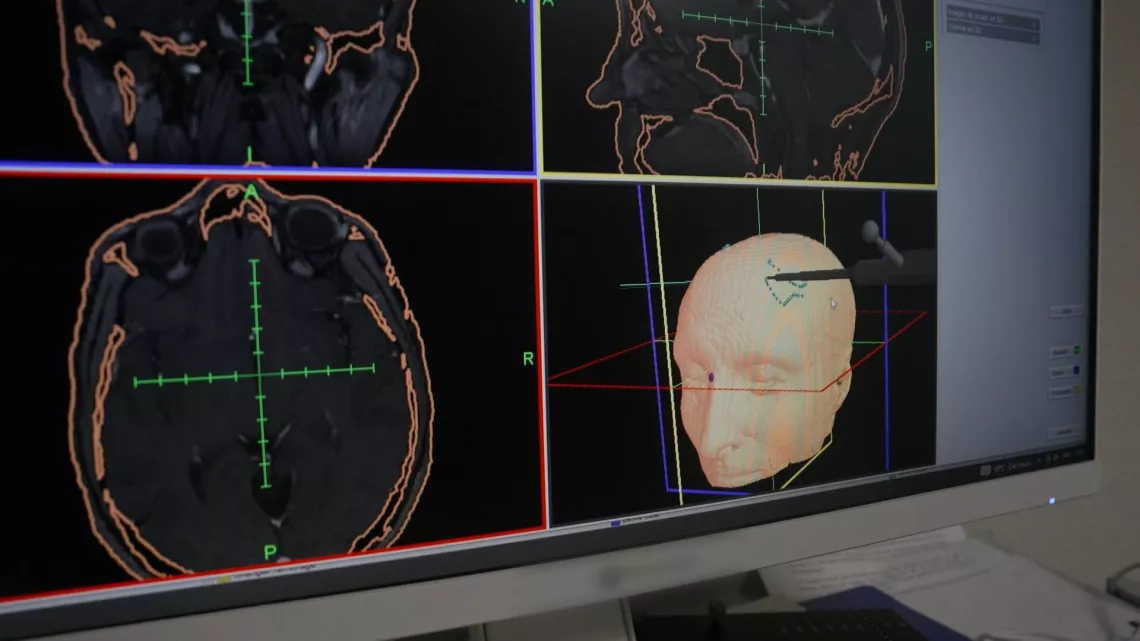Click the 'R' orientation label in the axial view
The height and width of the screenshot is (641, 1140).
(528, 359)
